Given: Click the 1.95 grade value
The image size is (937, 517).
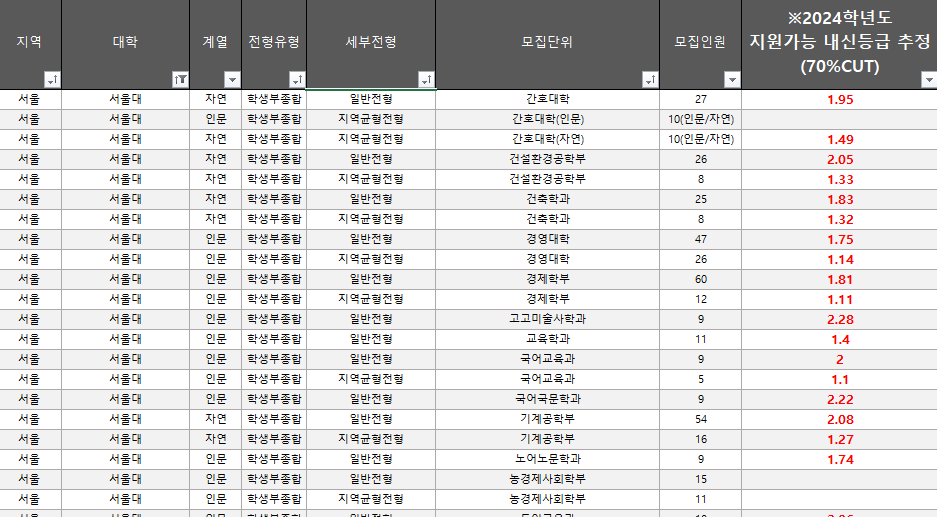Looking at the screenshot, I should (840, 100).
